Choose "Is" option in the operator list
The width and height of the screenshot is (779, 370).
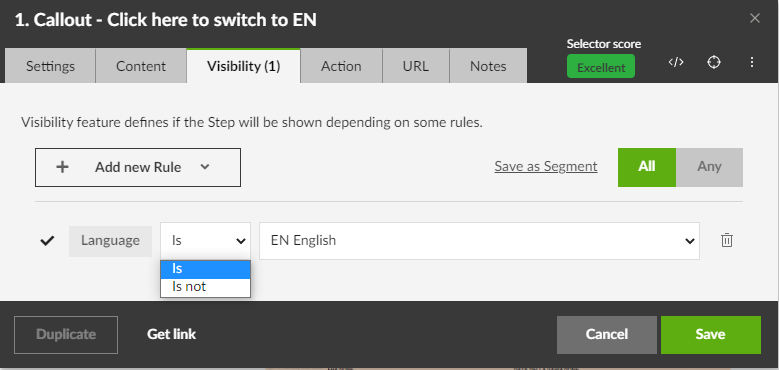point(205,269)
